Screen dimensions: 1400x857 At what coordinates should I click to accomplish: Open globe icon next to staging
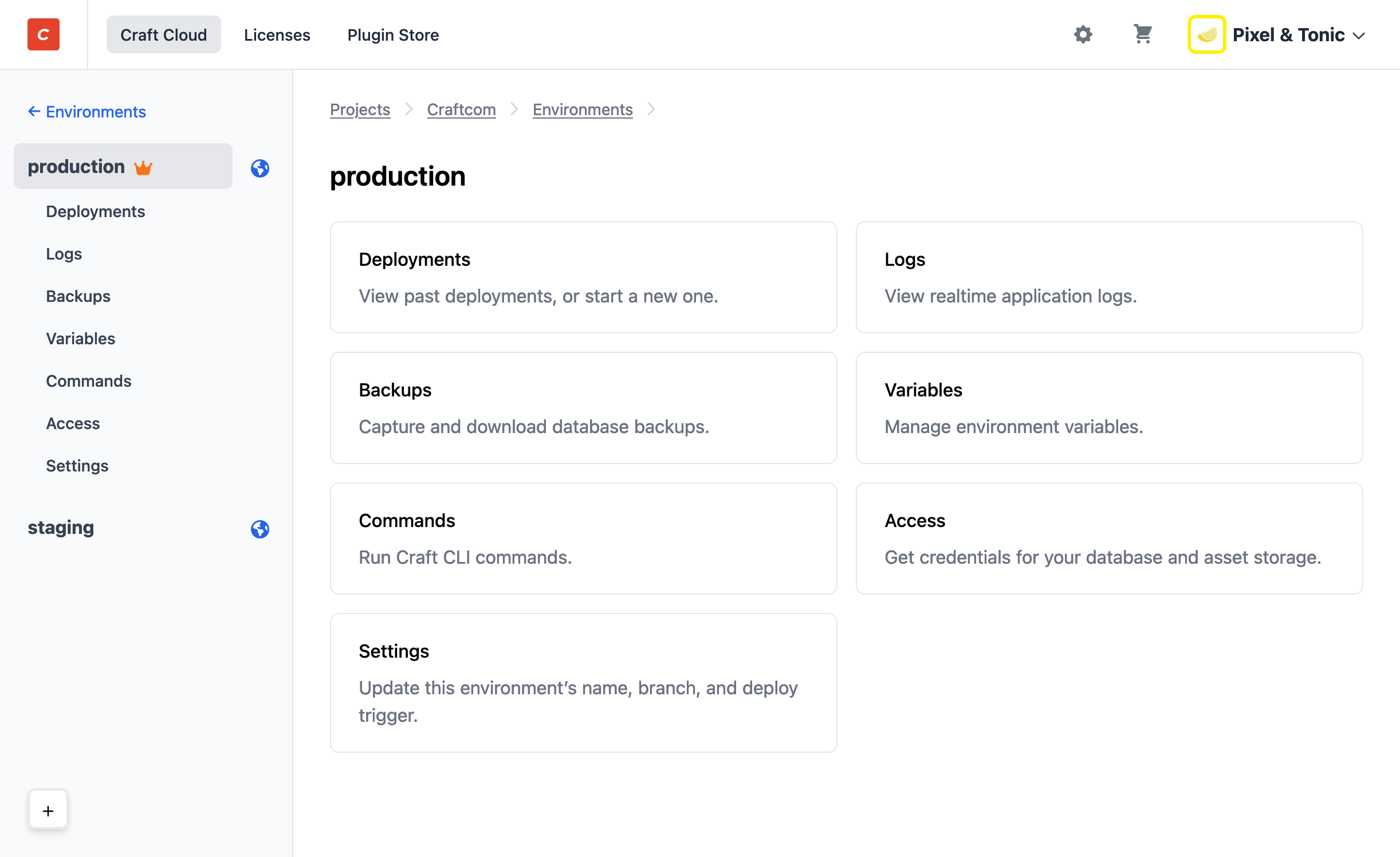[x=260, y=529]
